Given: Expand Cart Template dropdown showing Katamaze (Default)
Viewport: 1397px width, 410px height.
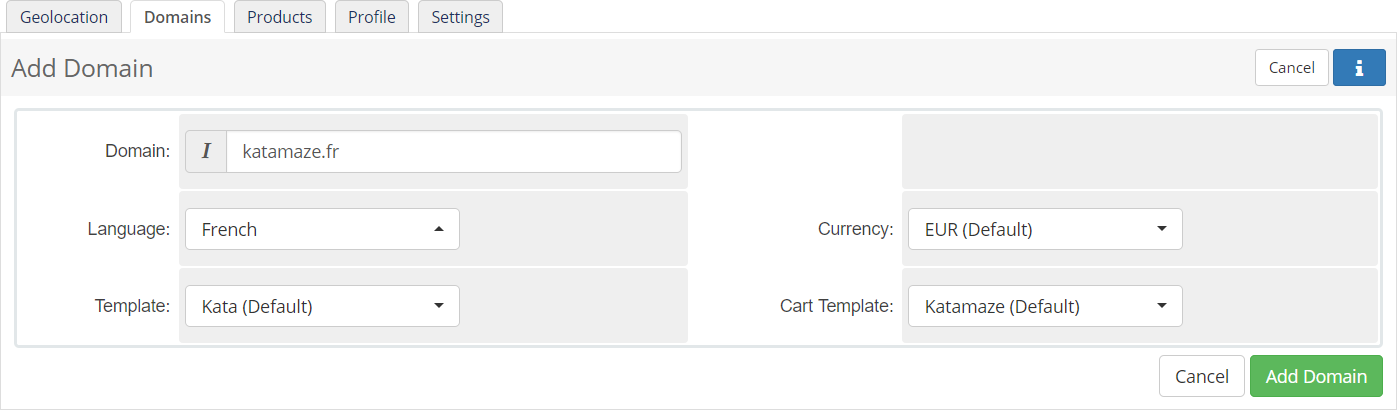Looking at the screenshot, I should (1045, 306).
